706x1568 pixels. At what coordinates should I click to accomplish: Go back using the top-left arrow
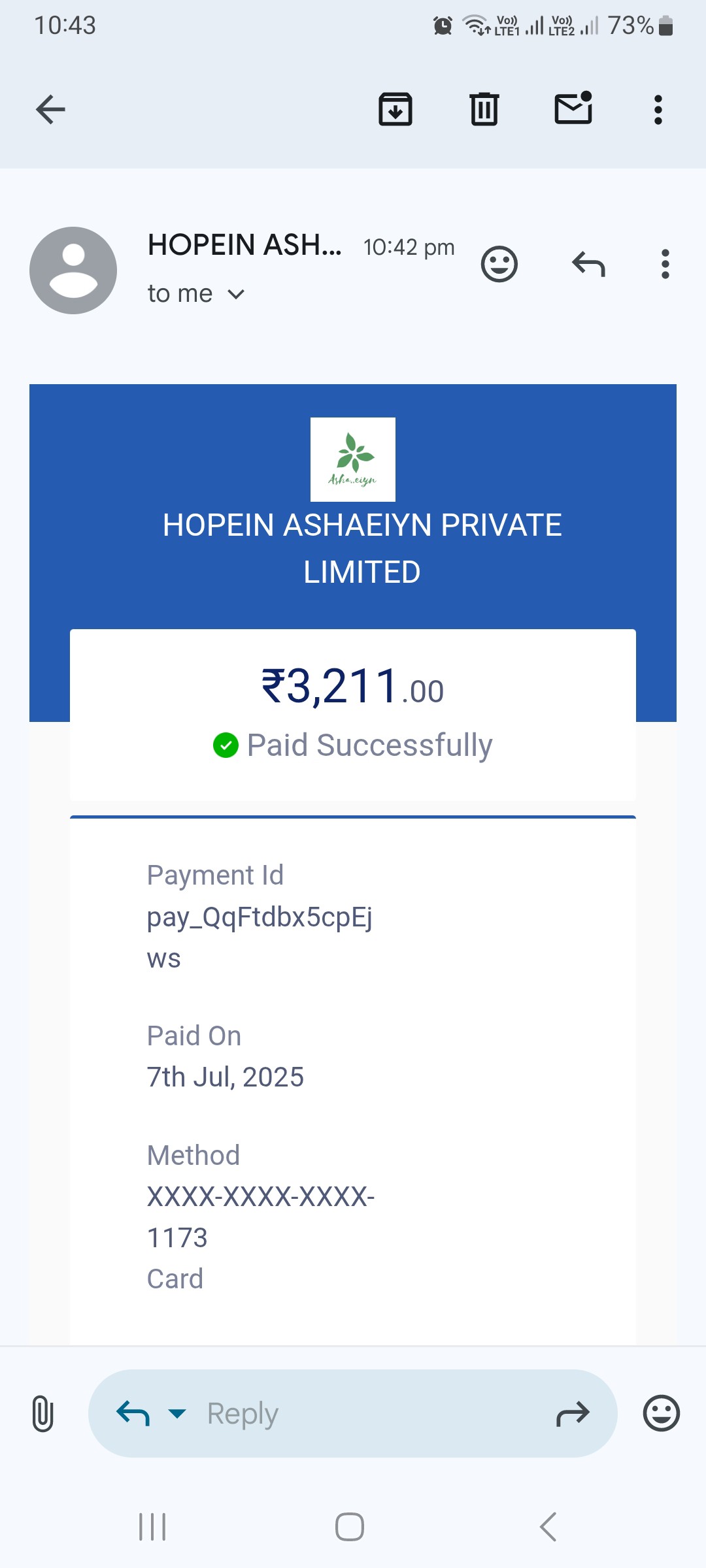[50, 109]
